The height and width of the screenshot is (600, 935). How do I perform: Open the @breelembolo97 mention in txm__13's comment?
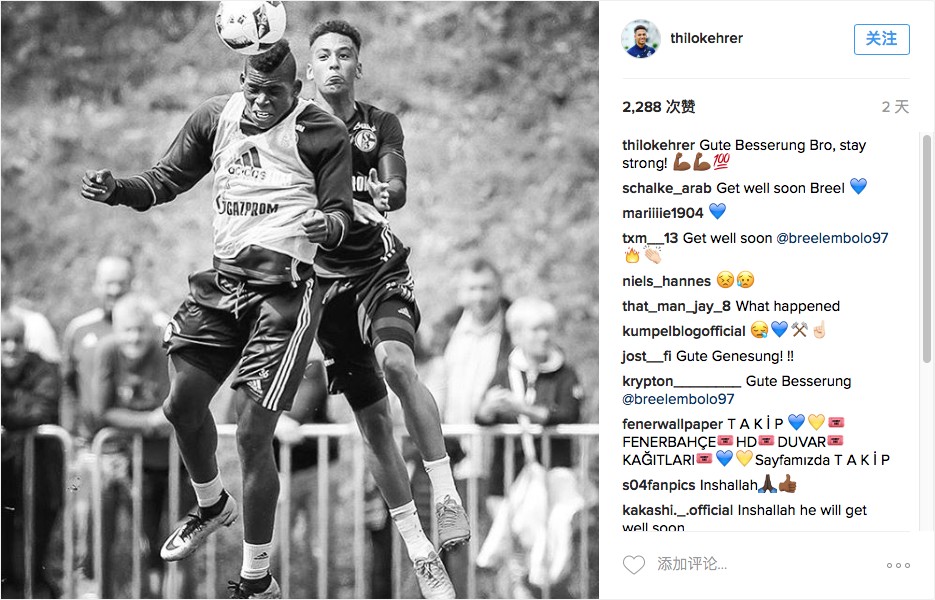coord(832,238)
